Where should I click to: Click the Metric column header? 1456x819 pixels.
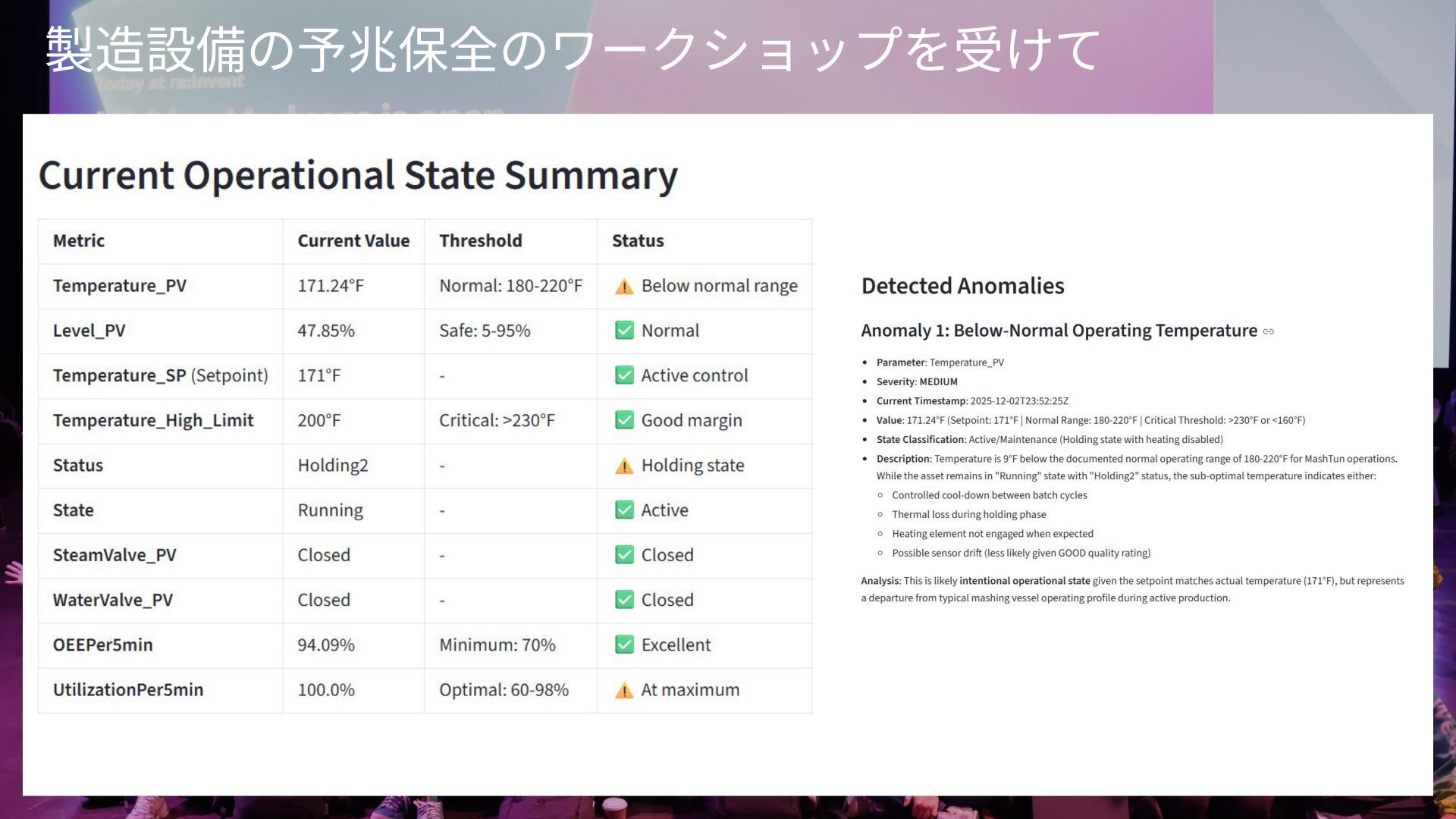(79, 241)
